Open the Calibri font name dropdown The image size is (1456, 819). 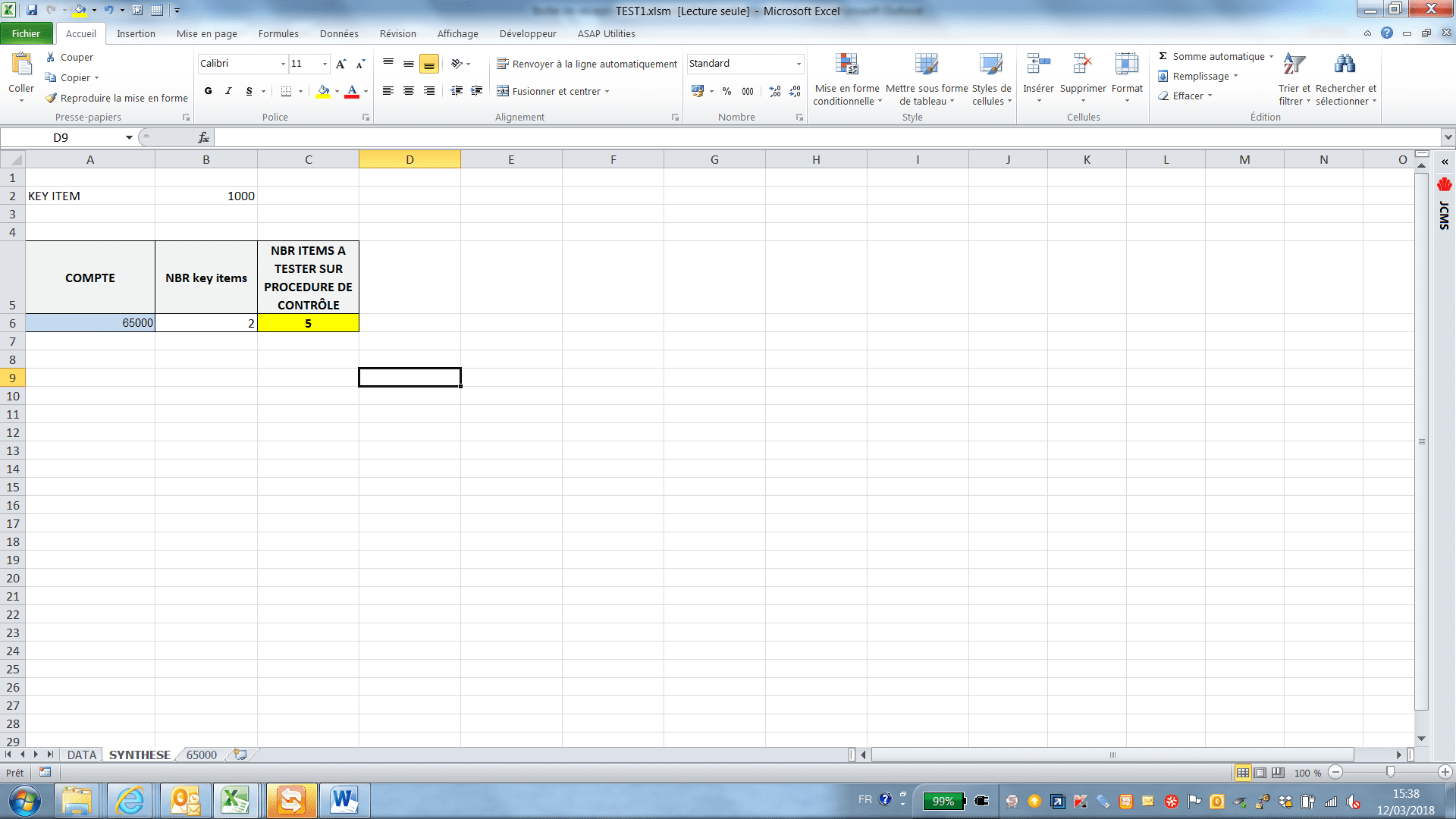[283, 64]
